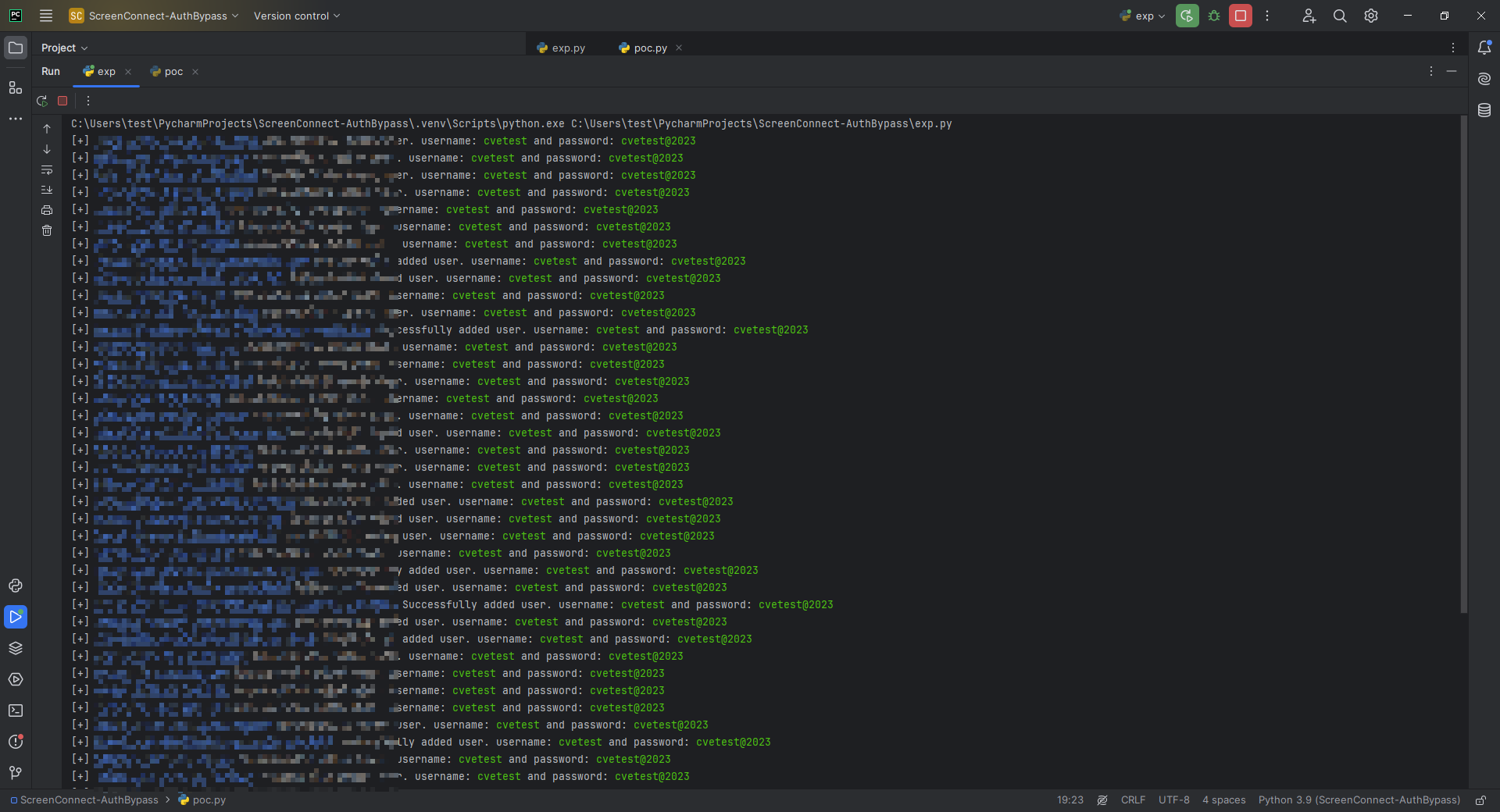This screenshot has height=812, width=1500.
Task: Select the poc run tab
Action: [x=166, y=71]
